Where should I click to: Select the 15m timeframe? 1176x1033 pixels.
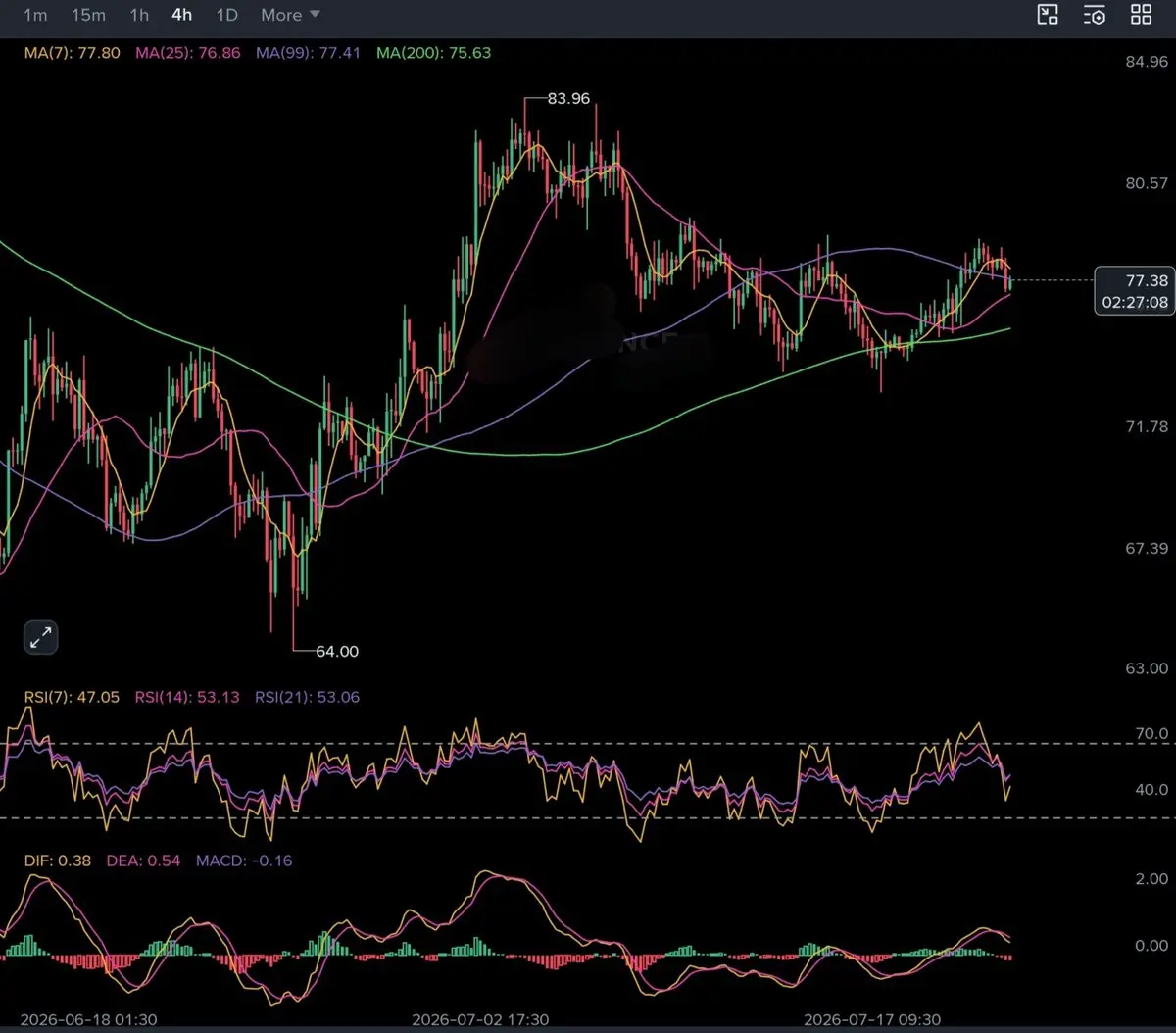pos(88,15)
